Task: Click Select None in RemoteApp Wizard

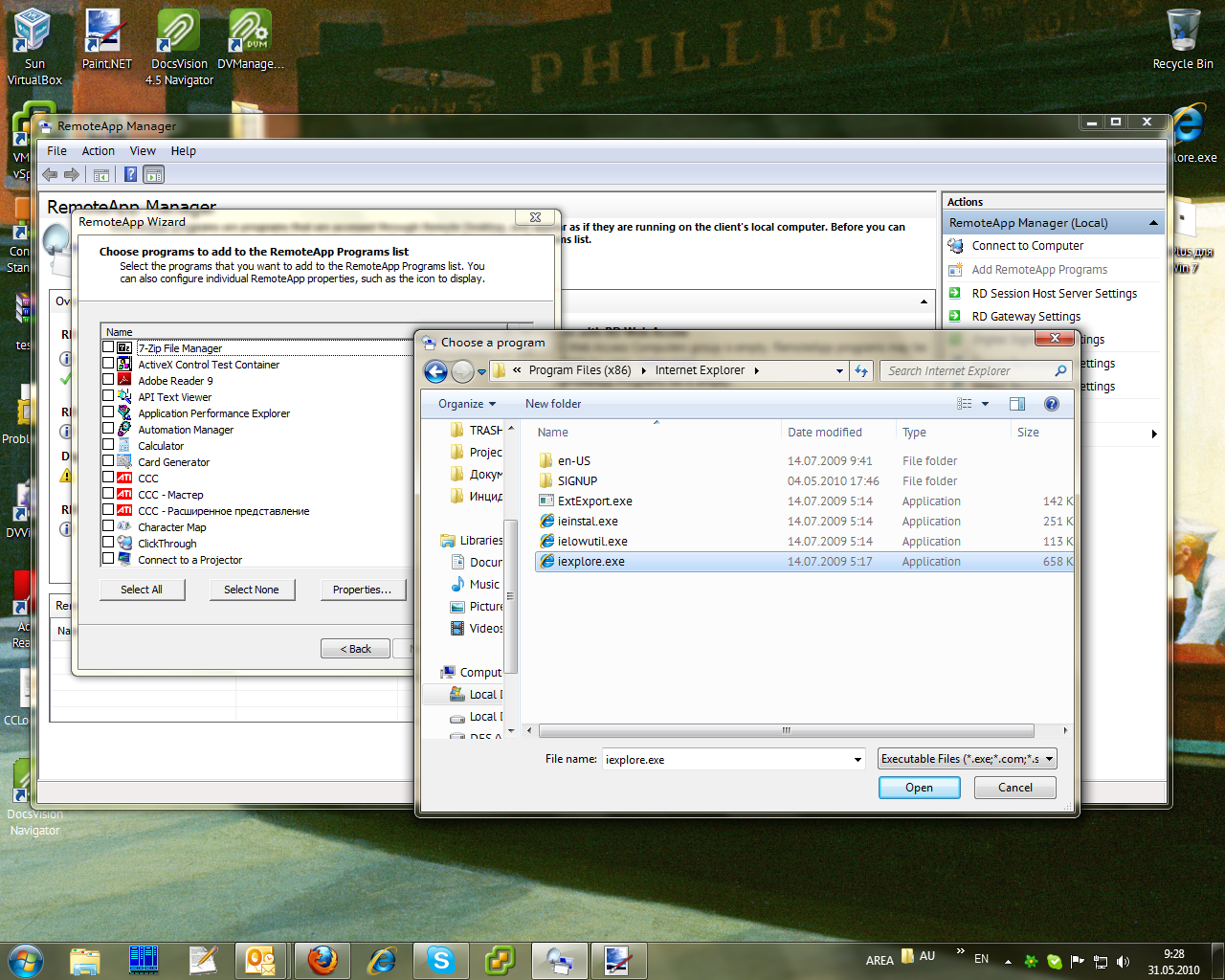Action: [252, 590]
